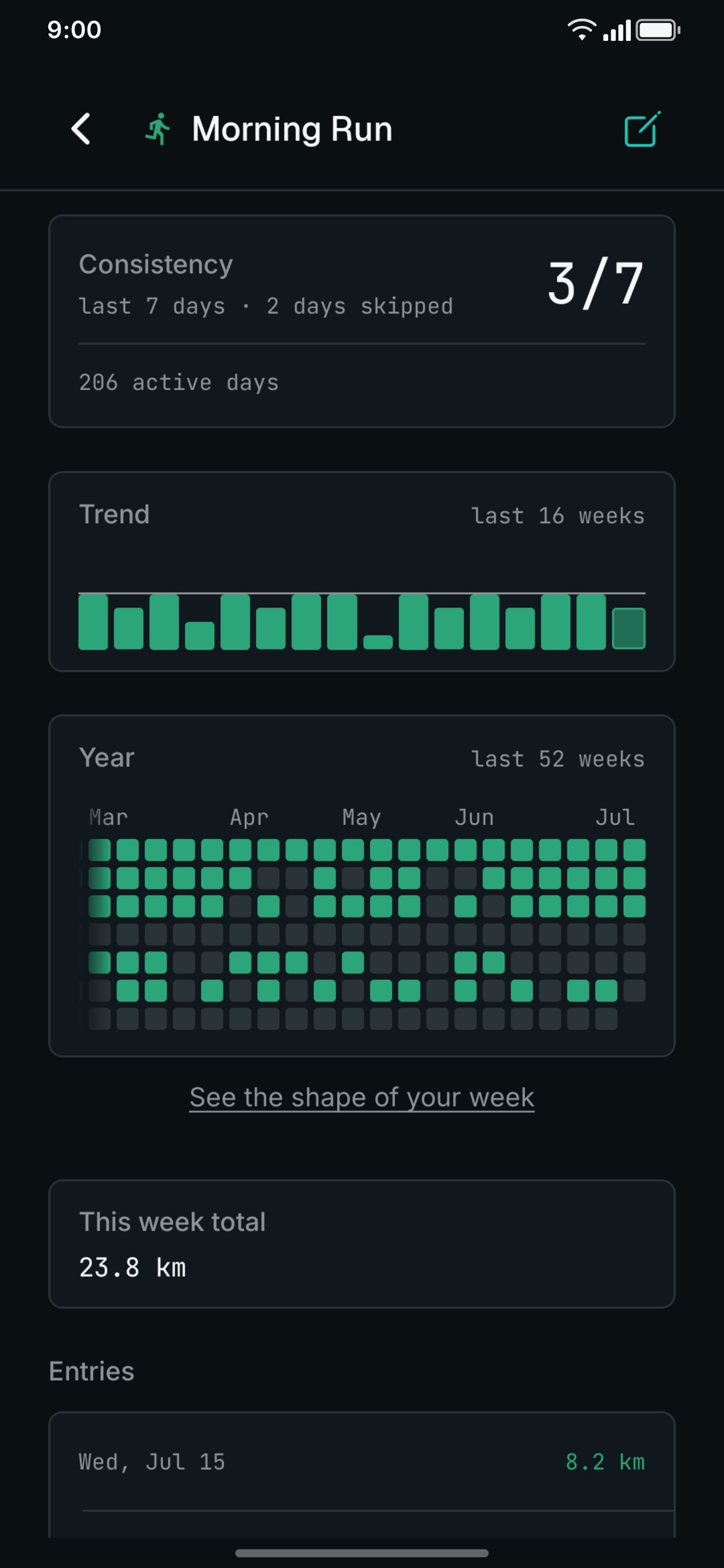
Task: Tap the 8.2 km entry value
Action: [x=605, y=1461]
